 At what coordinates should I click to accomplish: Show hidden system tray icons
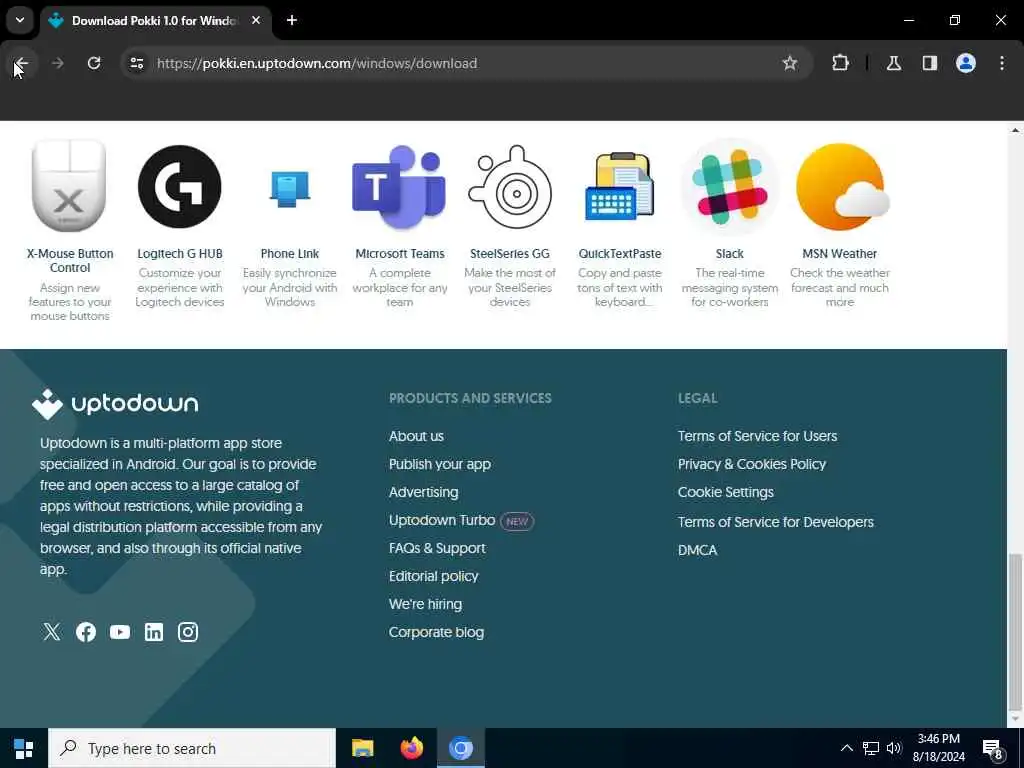pyautogui.click(x=846, y=748)
